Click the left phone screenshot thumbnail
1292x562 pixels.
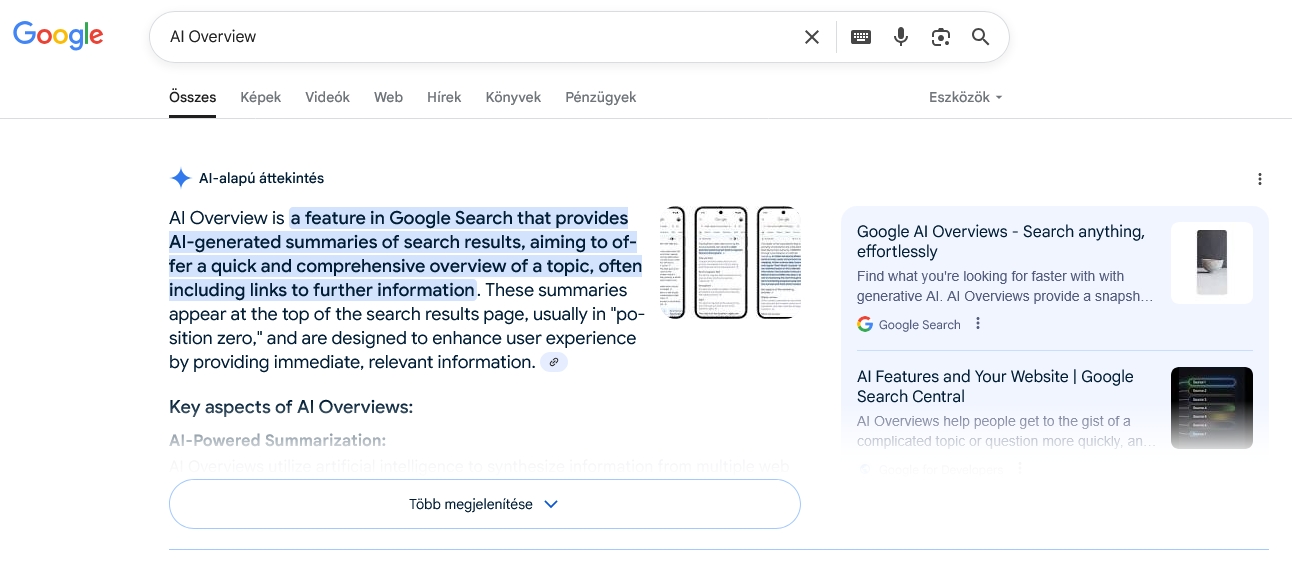coord(673,262)
